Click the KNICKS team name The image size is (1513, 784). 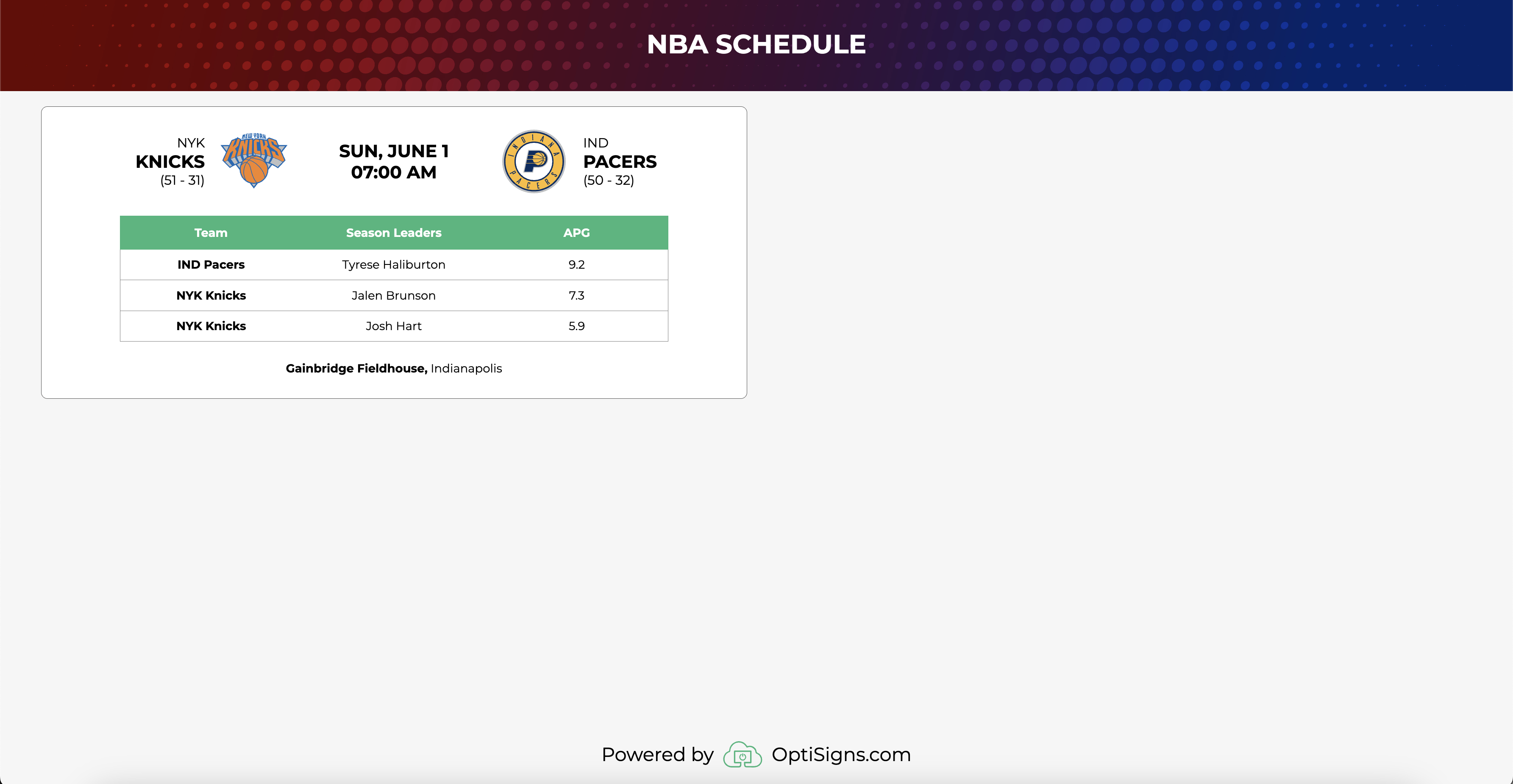tap(170, 161)
